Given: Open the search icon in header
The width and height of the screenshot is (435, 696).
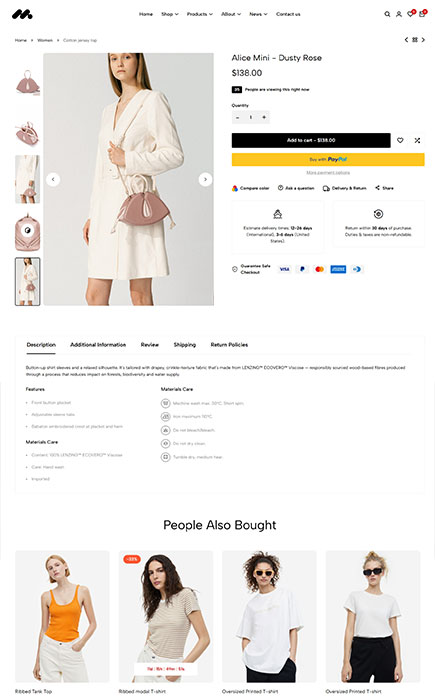Looking at the screenshot, I should (x=387, y=14).
